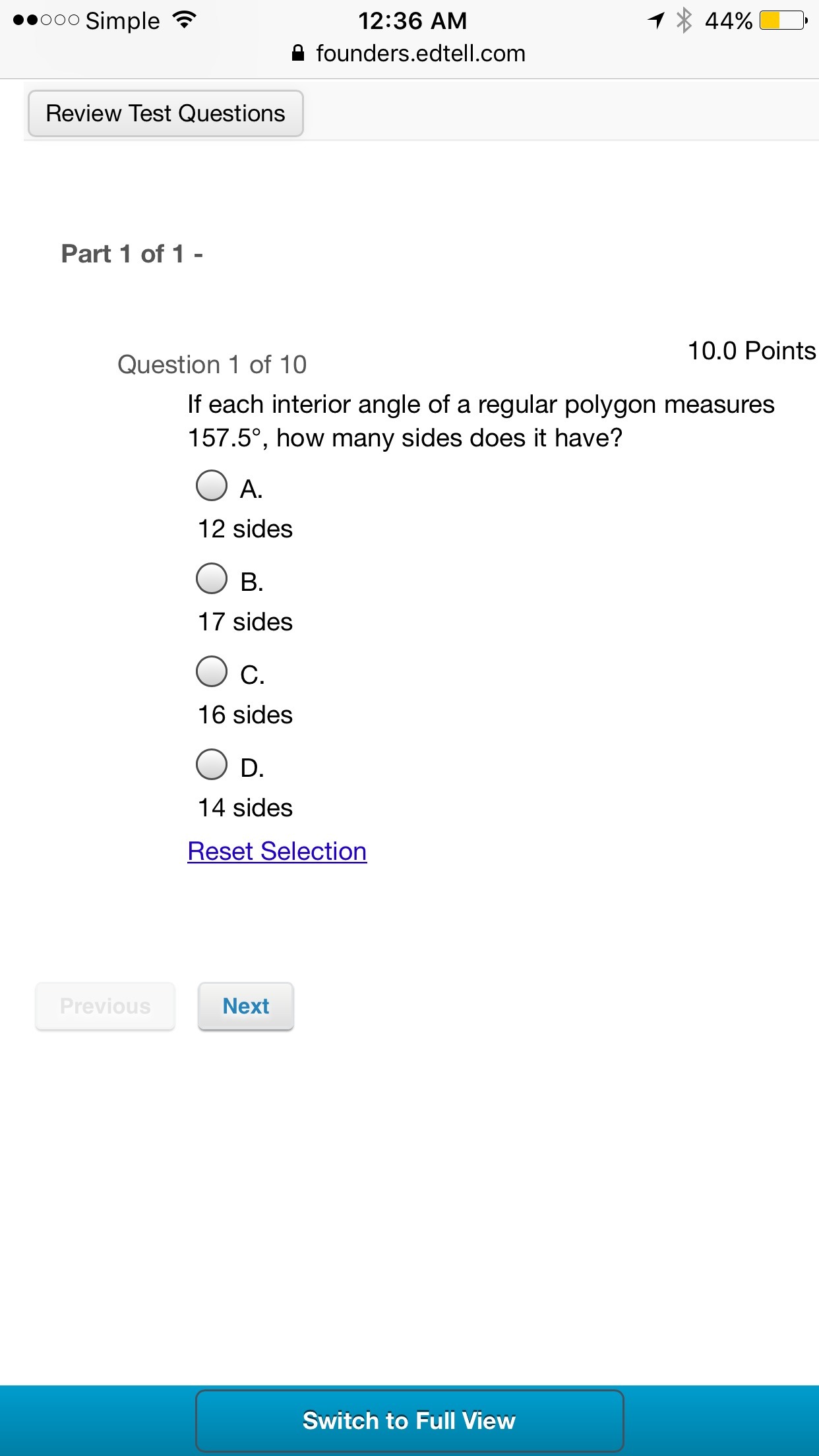Choose the "16 sides" answer text
This screenshot has height=1456, width=819.
(245, 715)
